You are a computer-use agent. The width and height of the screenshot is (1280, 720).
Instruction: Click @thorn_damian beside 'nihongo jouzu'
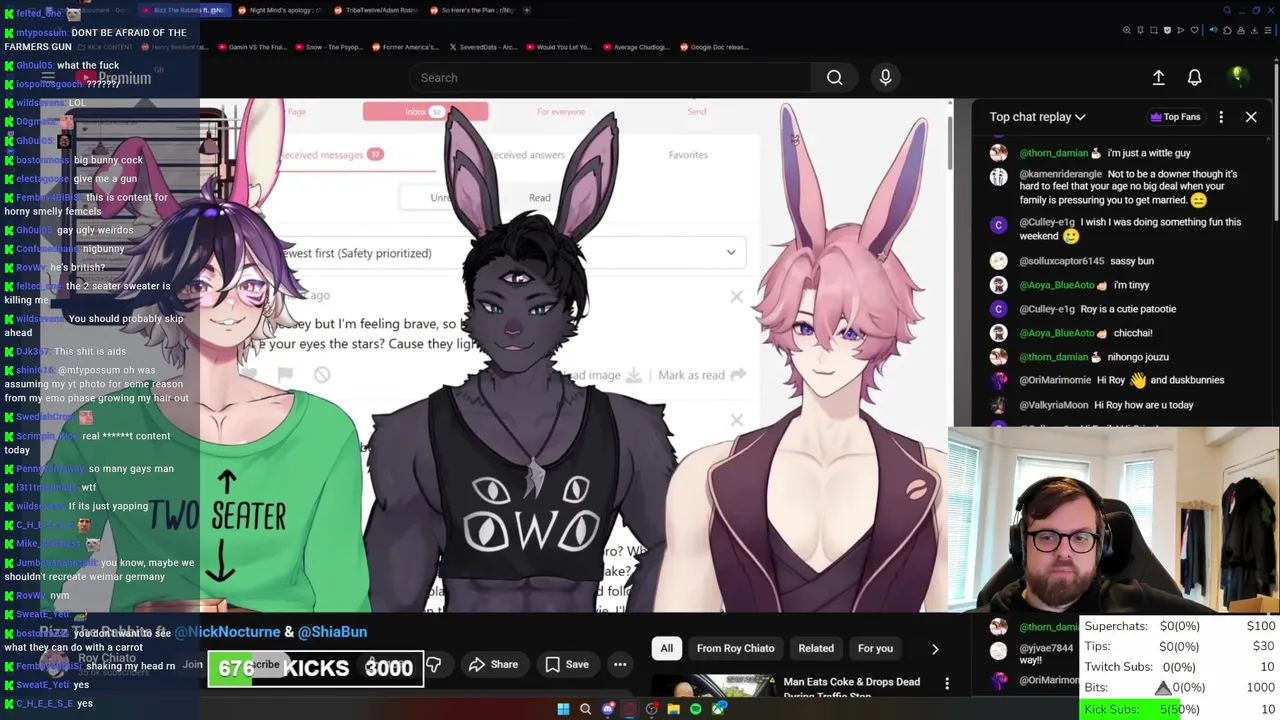pos(1053,357)
